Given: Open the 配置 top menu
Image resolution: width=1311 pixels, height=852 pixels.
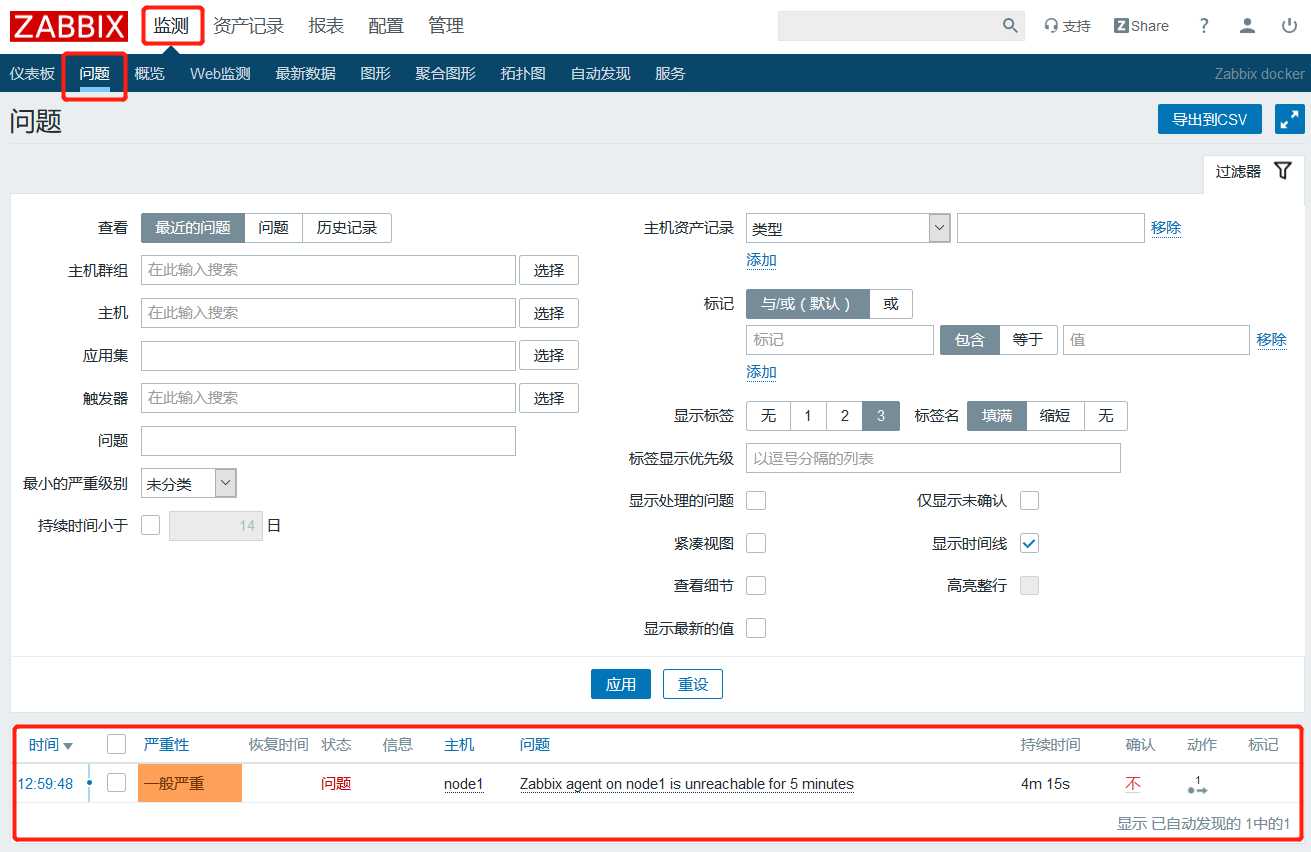Looking at the screenshot, I should (386, 26).
